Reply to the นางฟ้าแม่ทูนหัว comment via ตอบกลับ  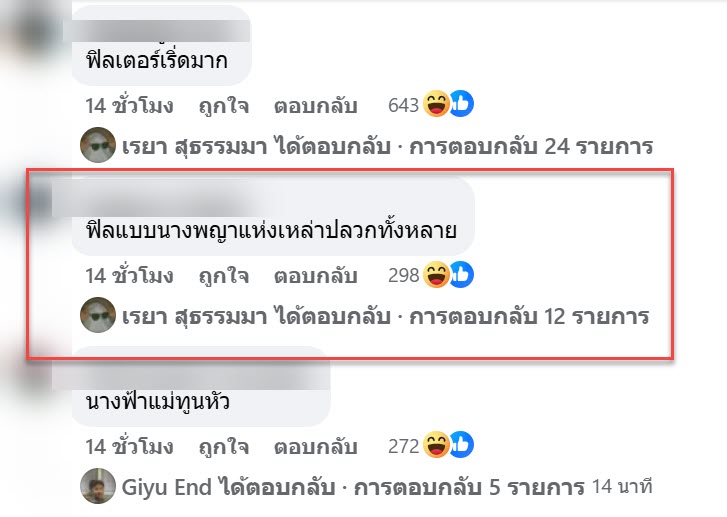coord(315,447)
